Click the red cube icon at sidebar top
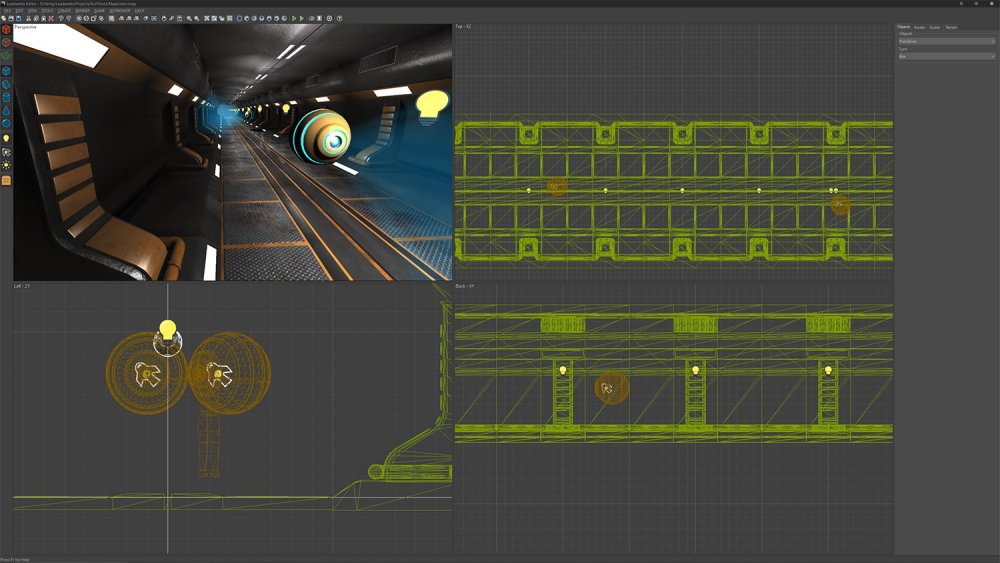Image resolution: width=1000 pixels, height=563 pixels. [x=6, y=30]
